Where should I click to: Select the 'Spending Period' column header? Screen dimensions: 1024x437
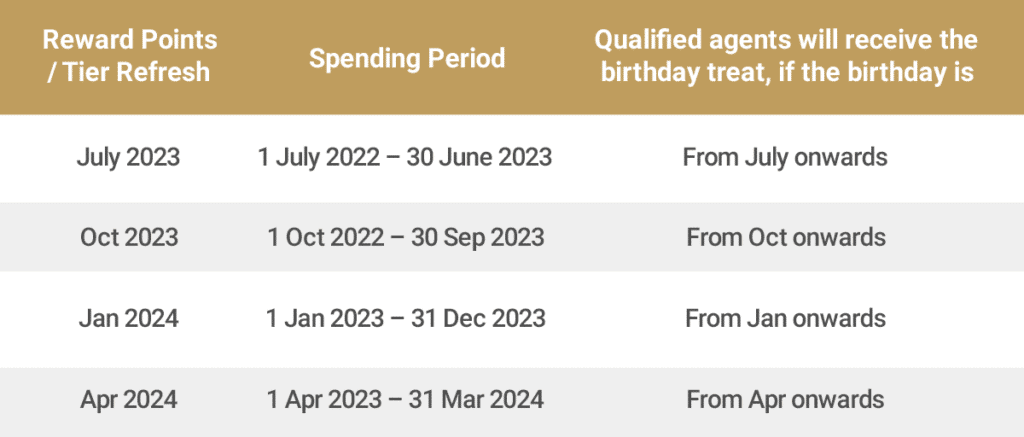pos(408,58)
